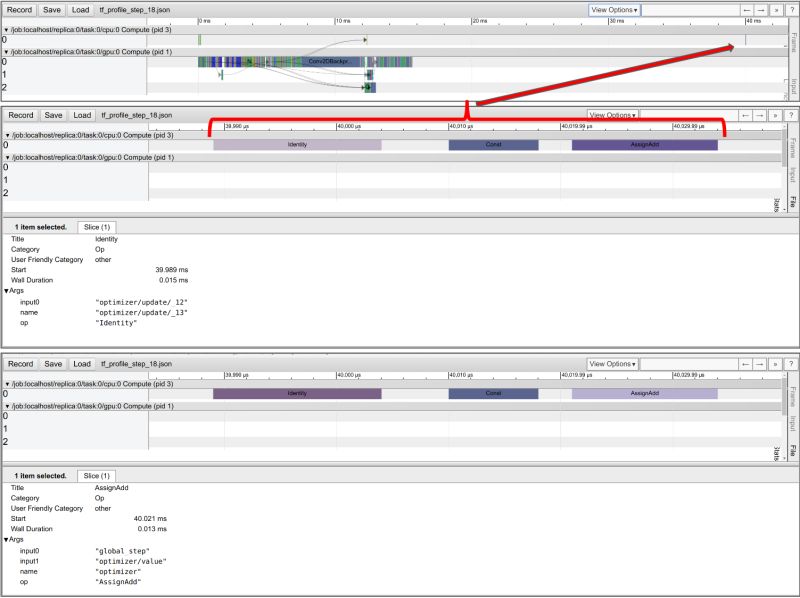Switch to the Slice (1) tab in the details panel

(x=95, y=476)
